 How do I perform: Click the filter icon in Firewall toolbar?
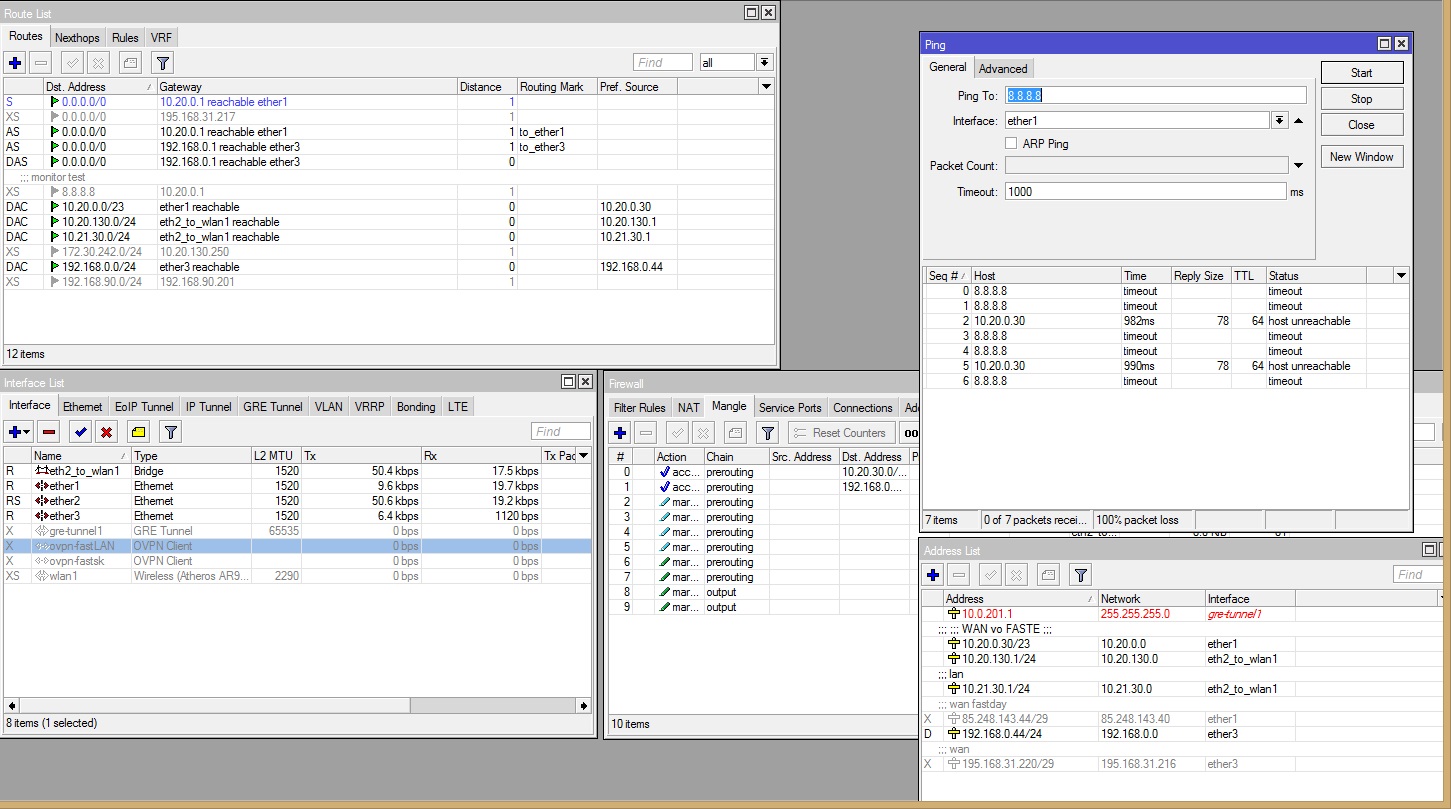pos(767,433)
